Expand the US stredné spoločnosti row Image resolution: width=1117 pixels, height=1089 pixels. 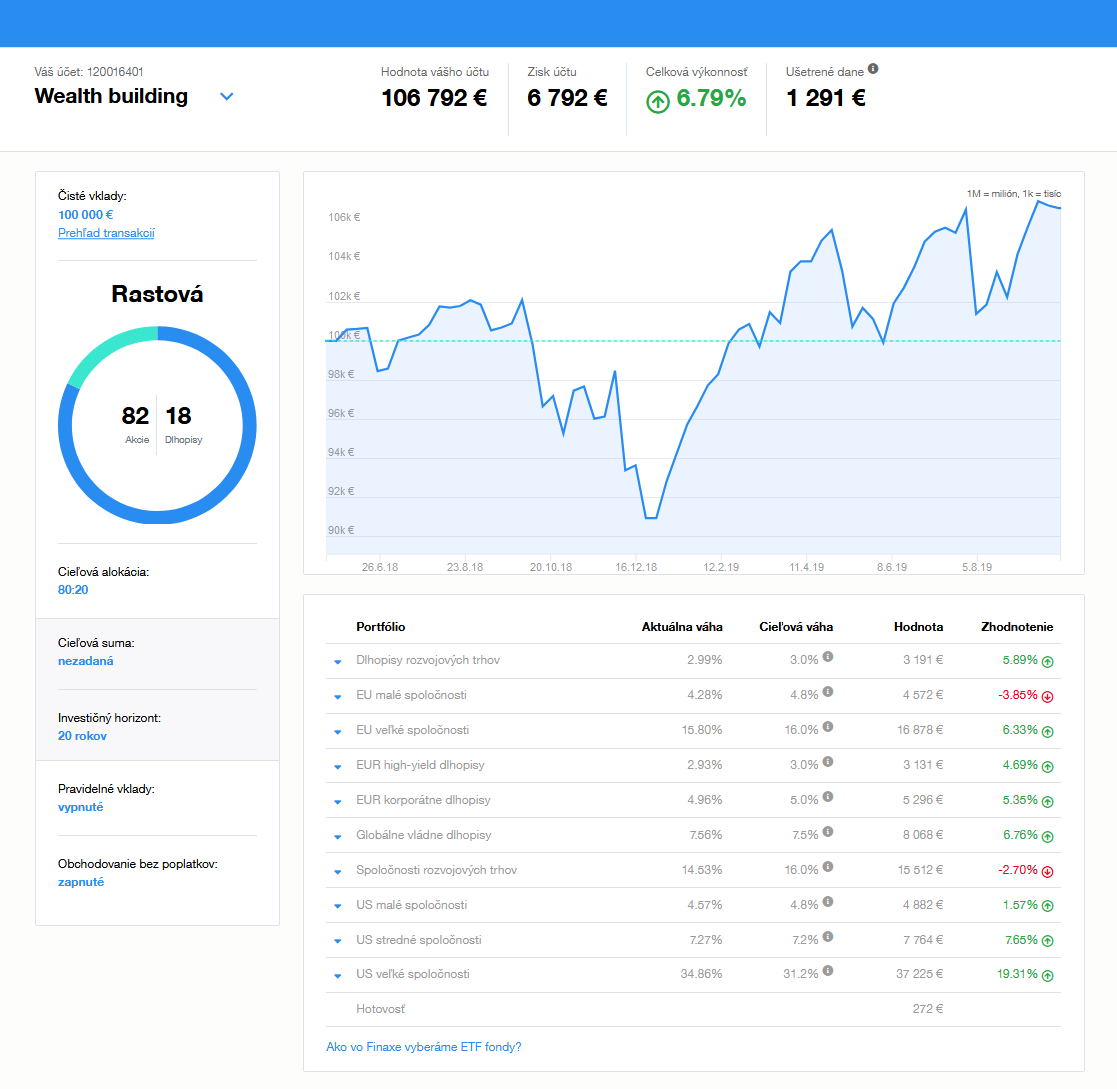(x=338, y=942)
